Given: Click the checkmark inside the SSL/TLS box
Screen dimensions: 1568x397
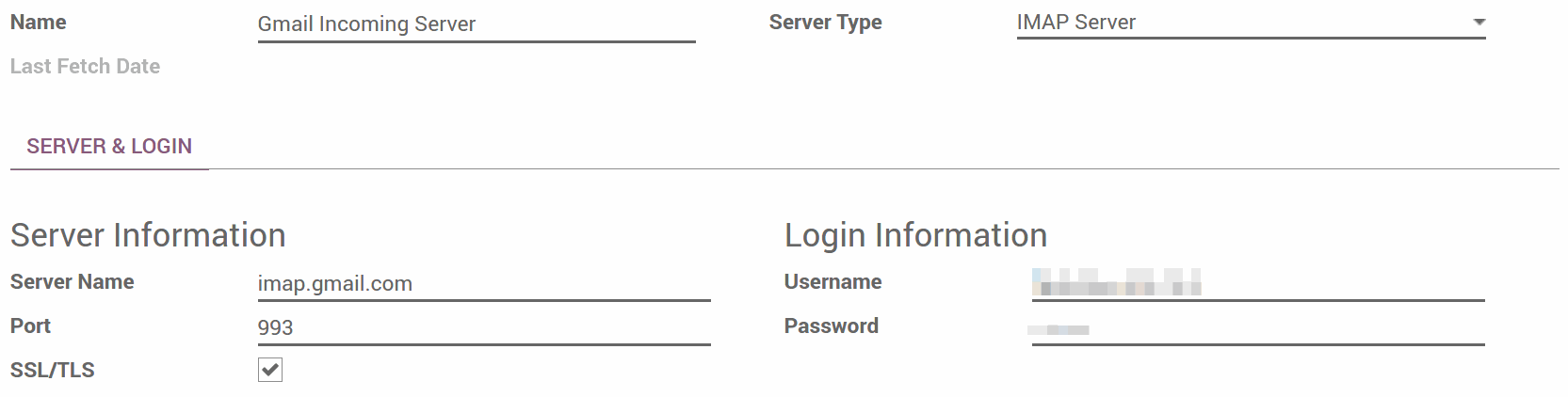Looking at the screenshot, I should pos(270,370).
